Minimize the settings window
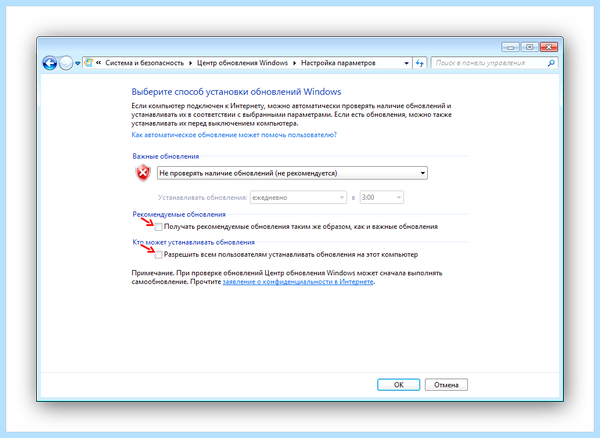This screenshot has width=600, height=438. coord(510,47)
